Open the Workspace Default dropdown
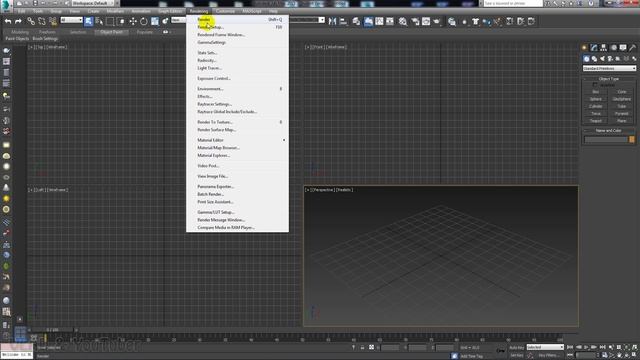Screen dimensions: 640x360 pos(93,3)
